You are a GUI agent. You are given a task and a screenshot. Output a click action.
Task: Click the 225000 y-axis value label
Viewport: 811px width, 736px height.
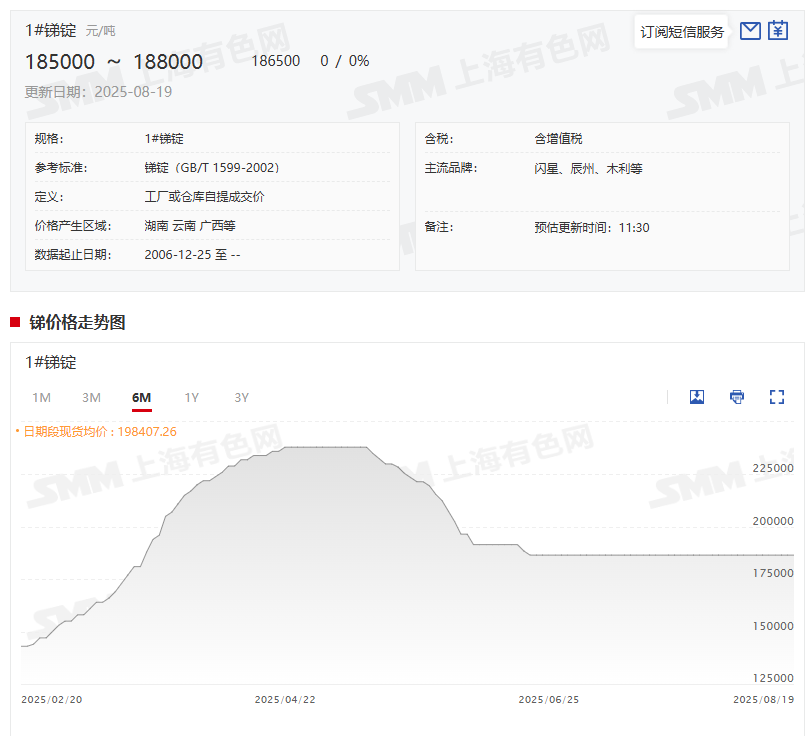(x=772, y=468)
